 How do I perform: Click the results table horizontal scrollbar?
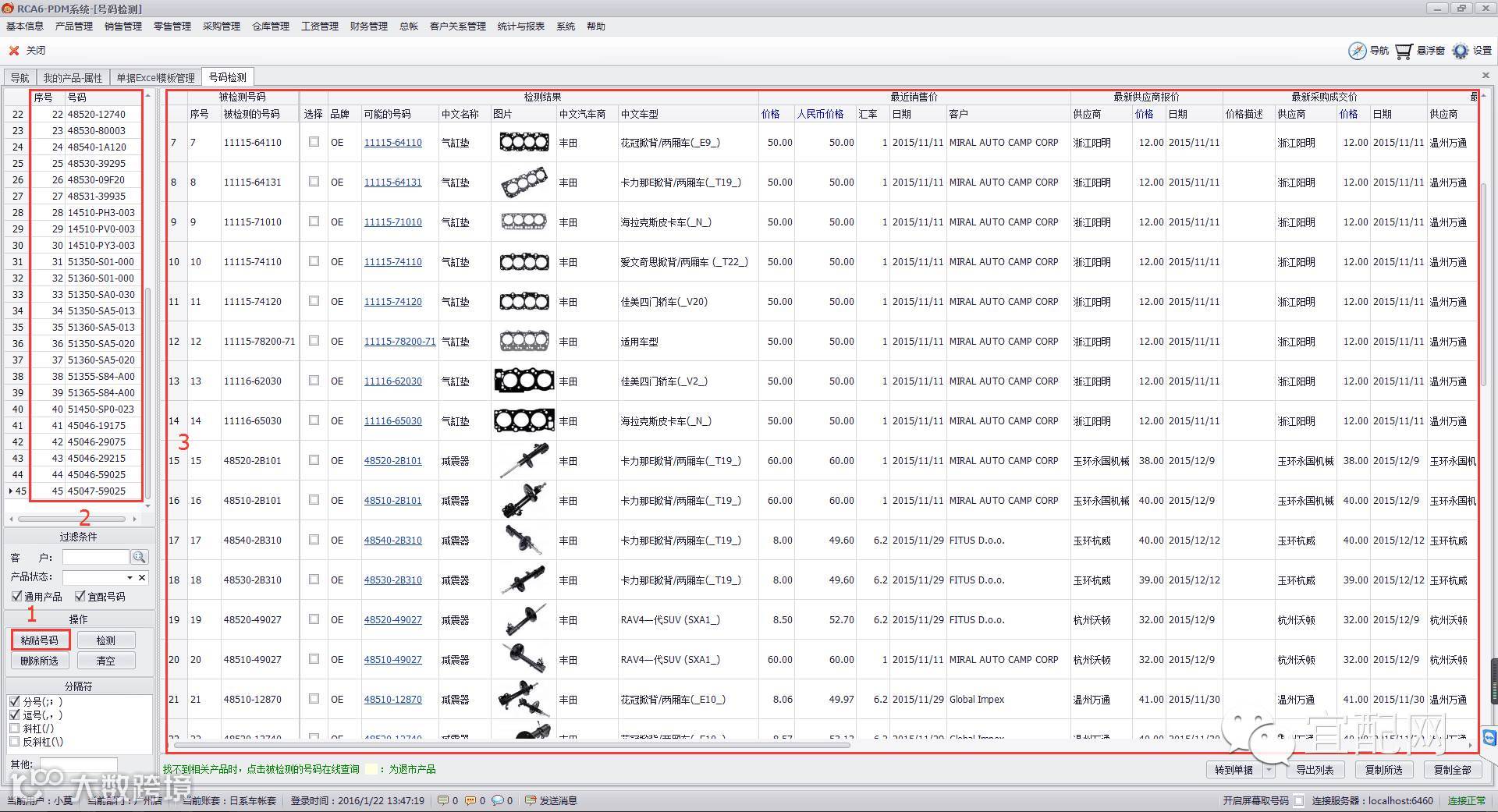point(511,745)
